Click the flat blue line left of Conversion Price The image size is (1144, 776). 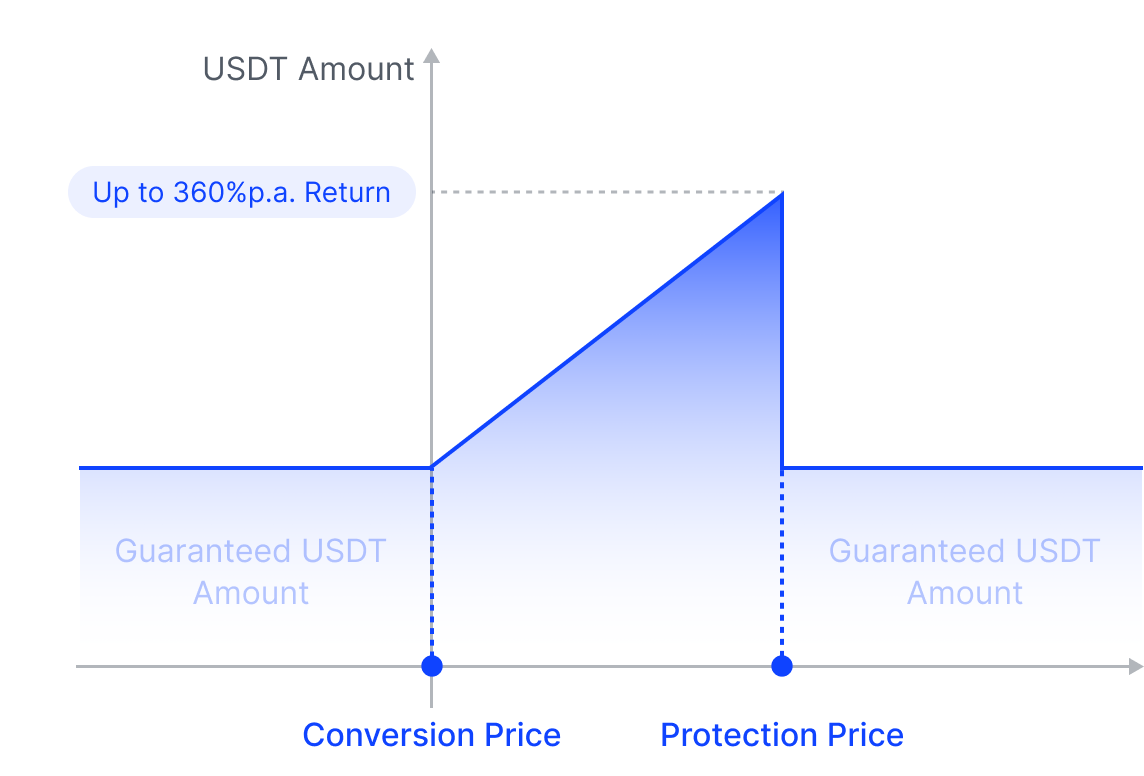point(255,467)
